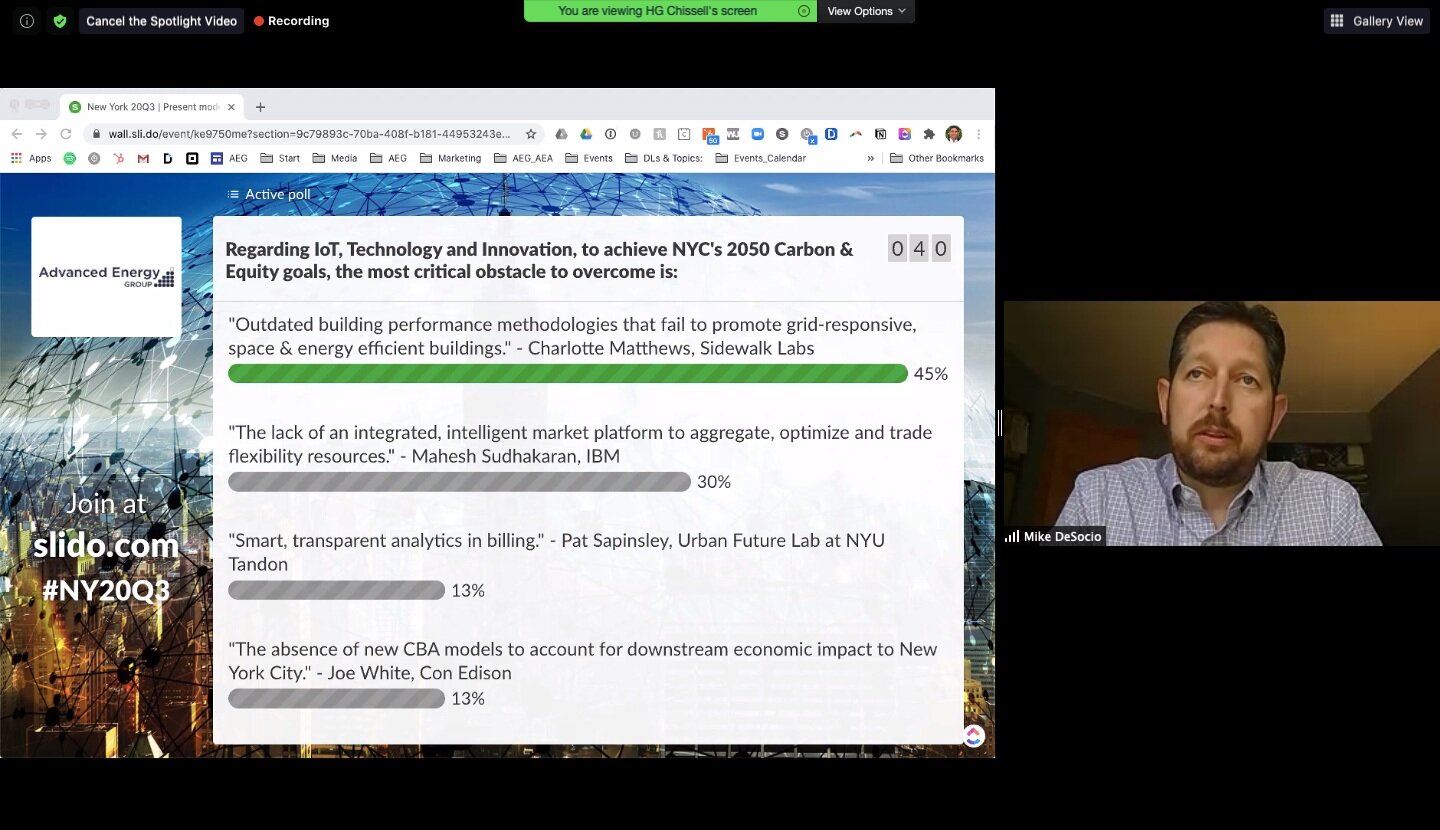Click the Charlotte Matthews poll option text

[x=572, y=336]
